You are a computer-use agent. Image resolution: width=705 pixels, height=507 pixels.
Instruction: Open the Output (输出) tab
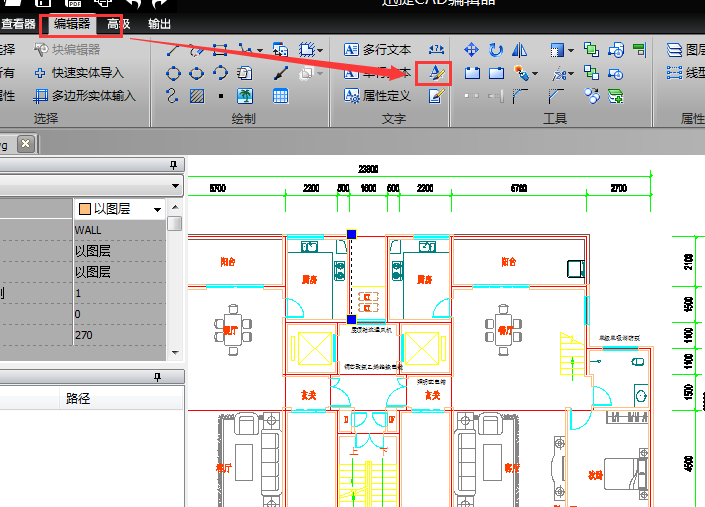[x=159, y=24]
